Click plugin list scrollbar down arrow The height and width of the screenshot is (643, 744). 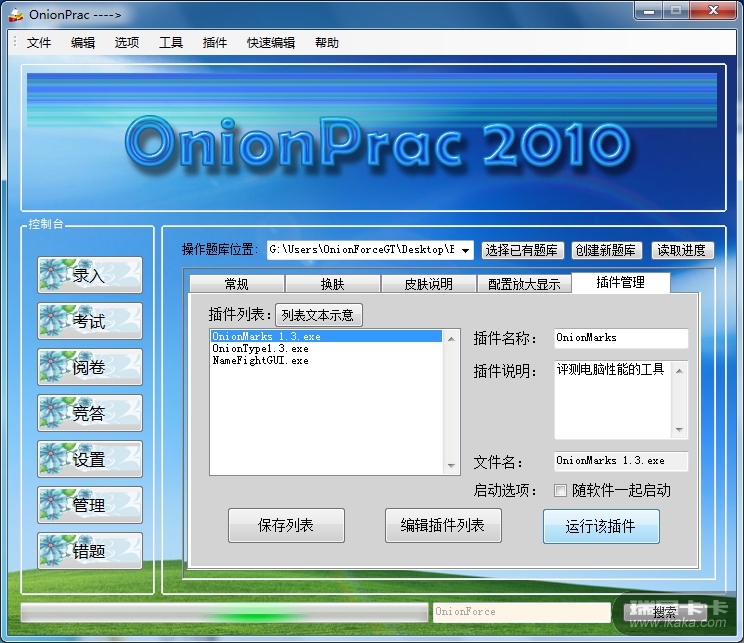click(x=451, y=466)
